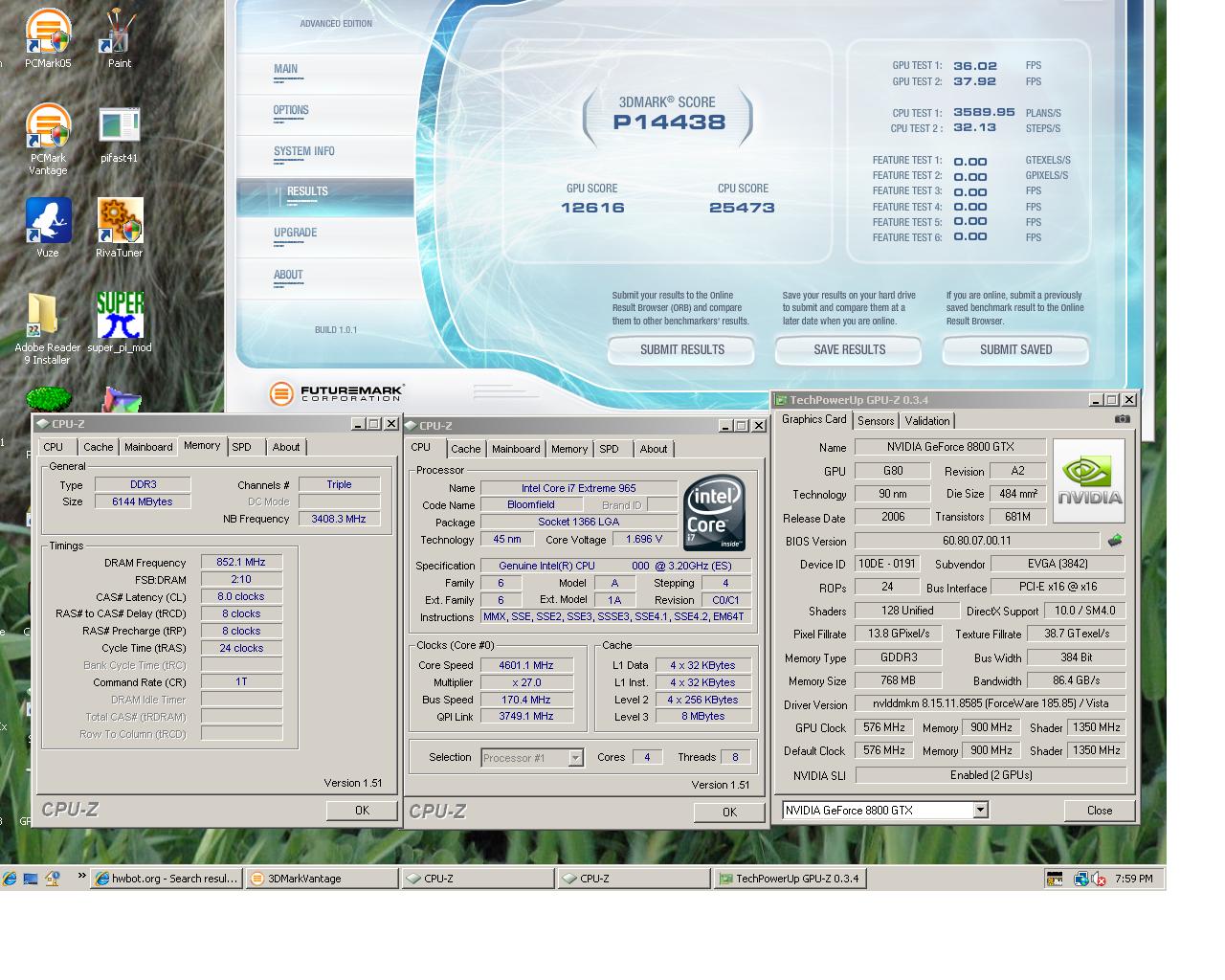Open OPTIONS section in 3DMark Vantage
1225x980 pixels.
coord(325,113)
